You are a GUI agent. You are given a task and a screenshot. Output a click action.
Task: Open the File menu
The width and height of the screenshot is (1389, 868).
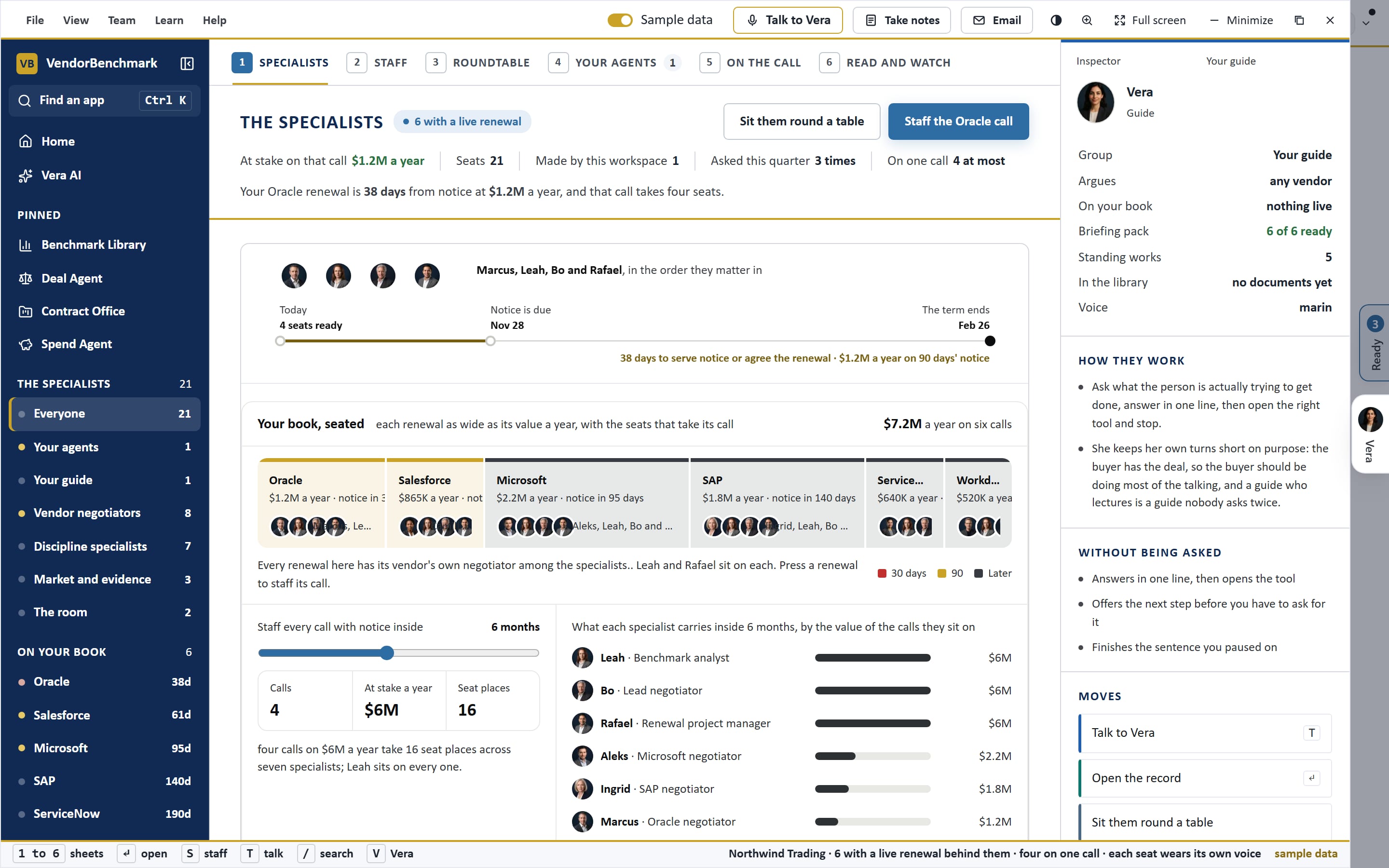[x=35, y=20]
